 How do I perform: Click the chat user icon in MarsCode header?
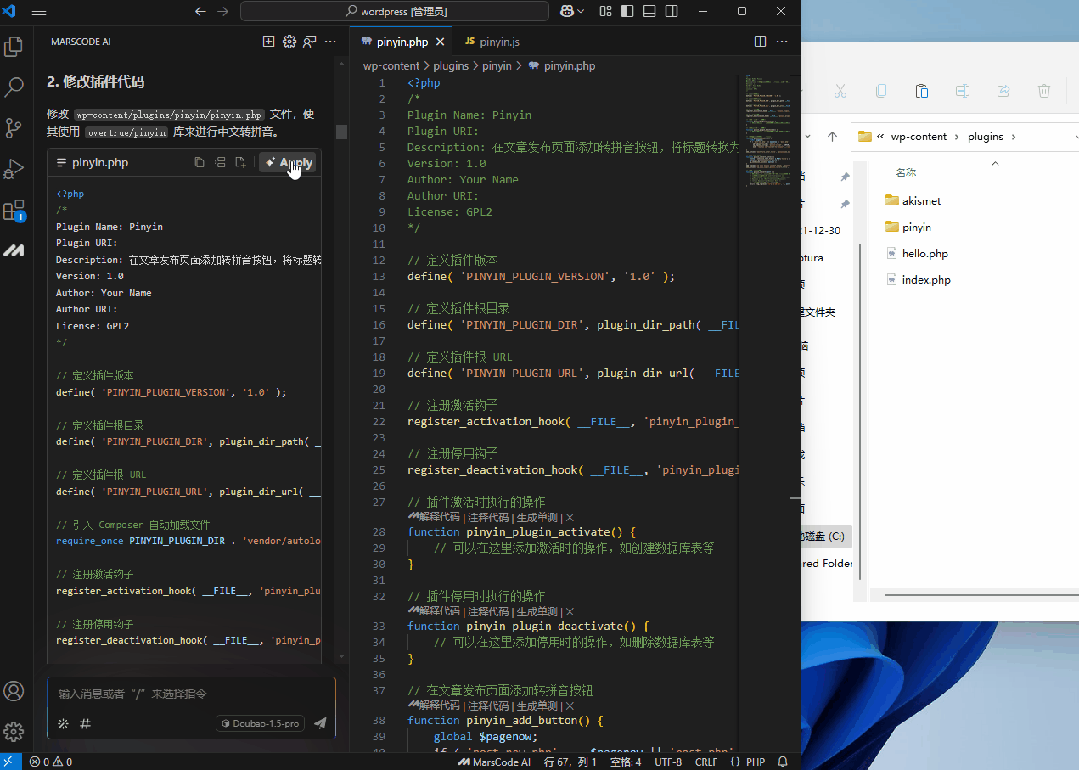point(310,42)
